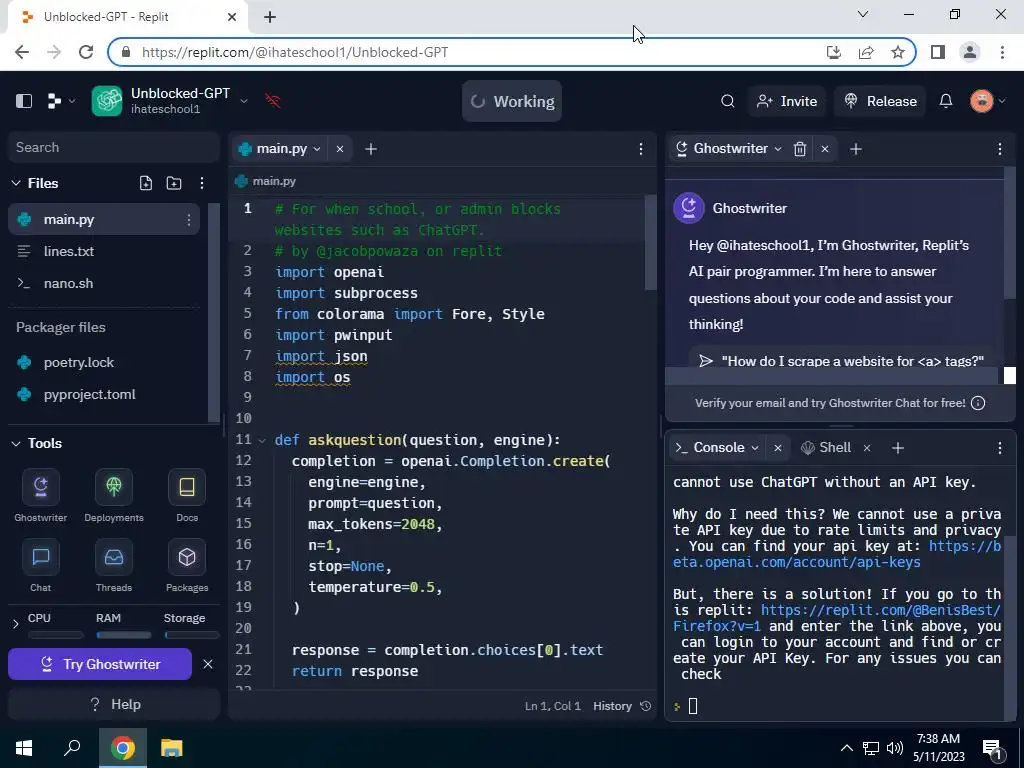Switch to the Shell tab
This screenshot has height=768, width=1024.
[x=827, y=448]
